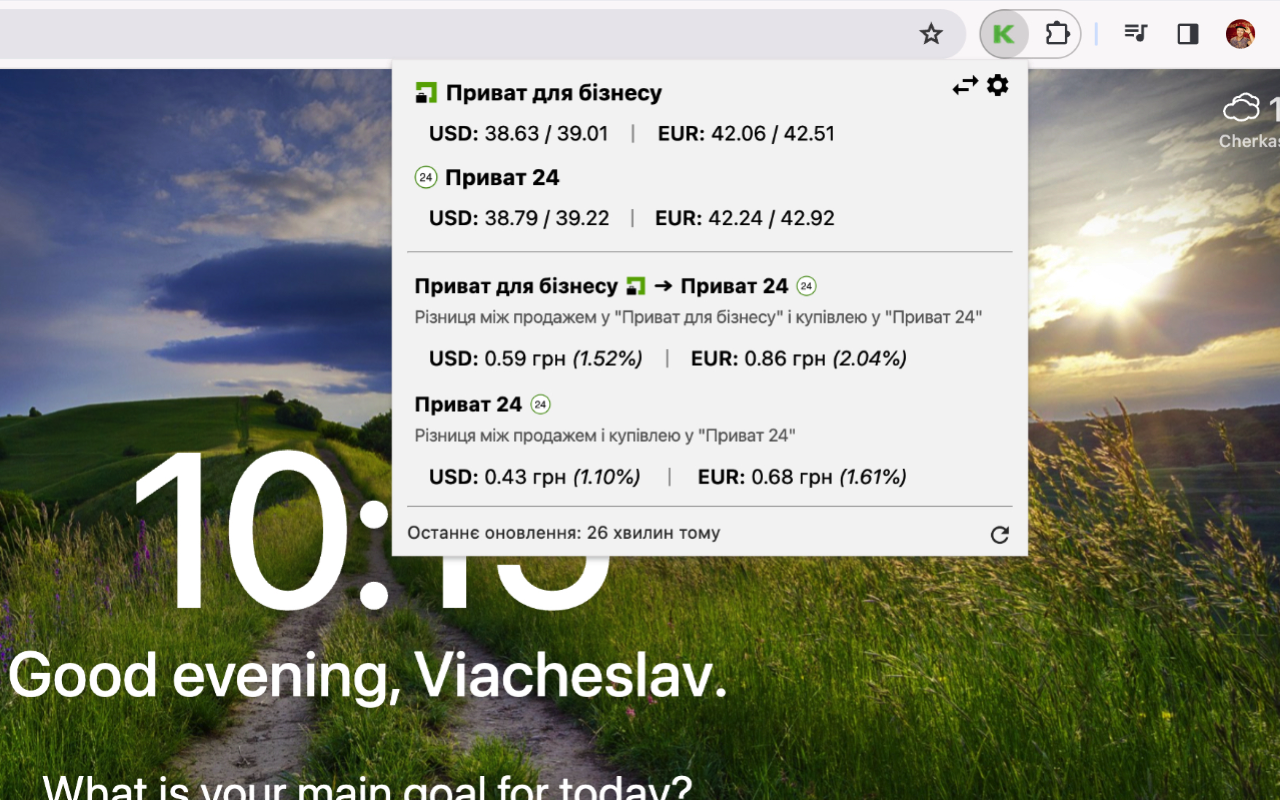Click 'Останнє оновлення: 26 хвилин тому' status text

[x=564, y=533]
